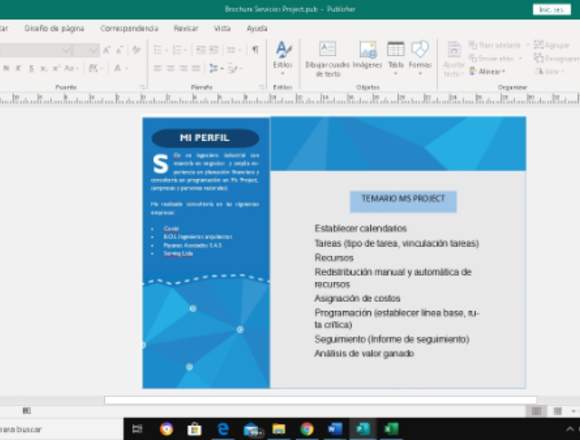Open Google Chrome from taskbar
Screen dimensions: 580x440
tap(307, 429)
